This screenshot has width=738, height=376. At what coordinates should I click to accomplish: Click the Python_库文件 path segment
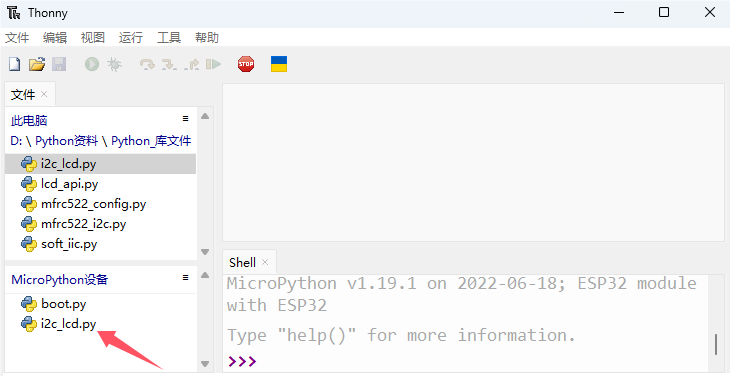tap(151, 141)
